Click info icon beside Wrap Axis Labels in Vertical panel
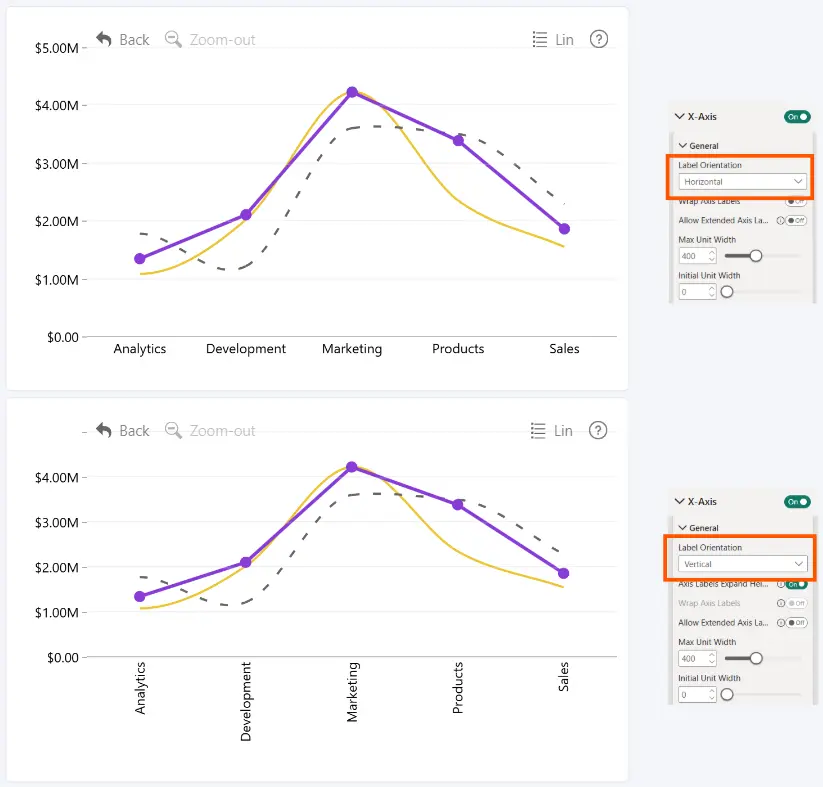Viewport: 823px width, 787px height. (780, 603)
